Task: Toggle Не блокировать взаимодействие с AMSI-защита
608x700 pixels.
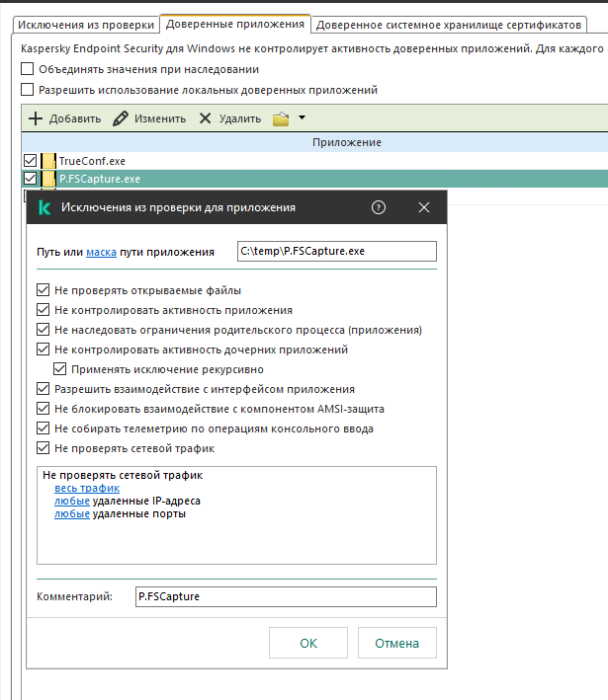Action: (43, 408)
